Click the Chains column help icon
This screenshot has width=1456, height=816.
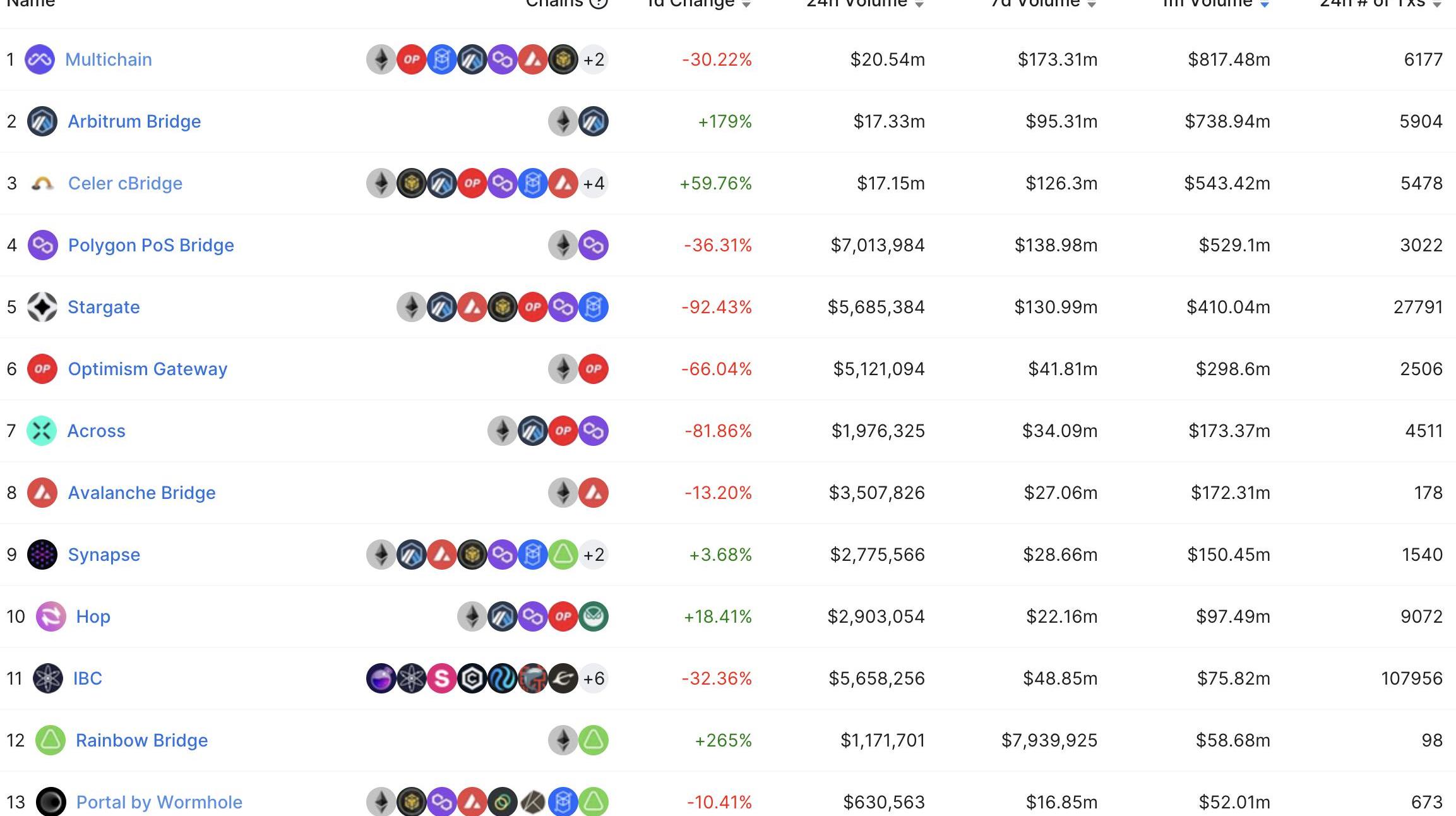[x=598, y=3]
